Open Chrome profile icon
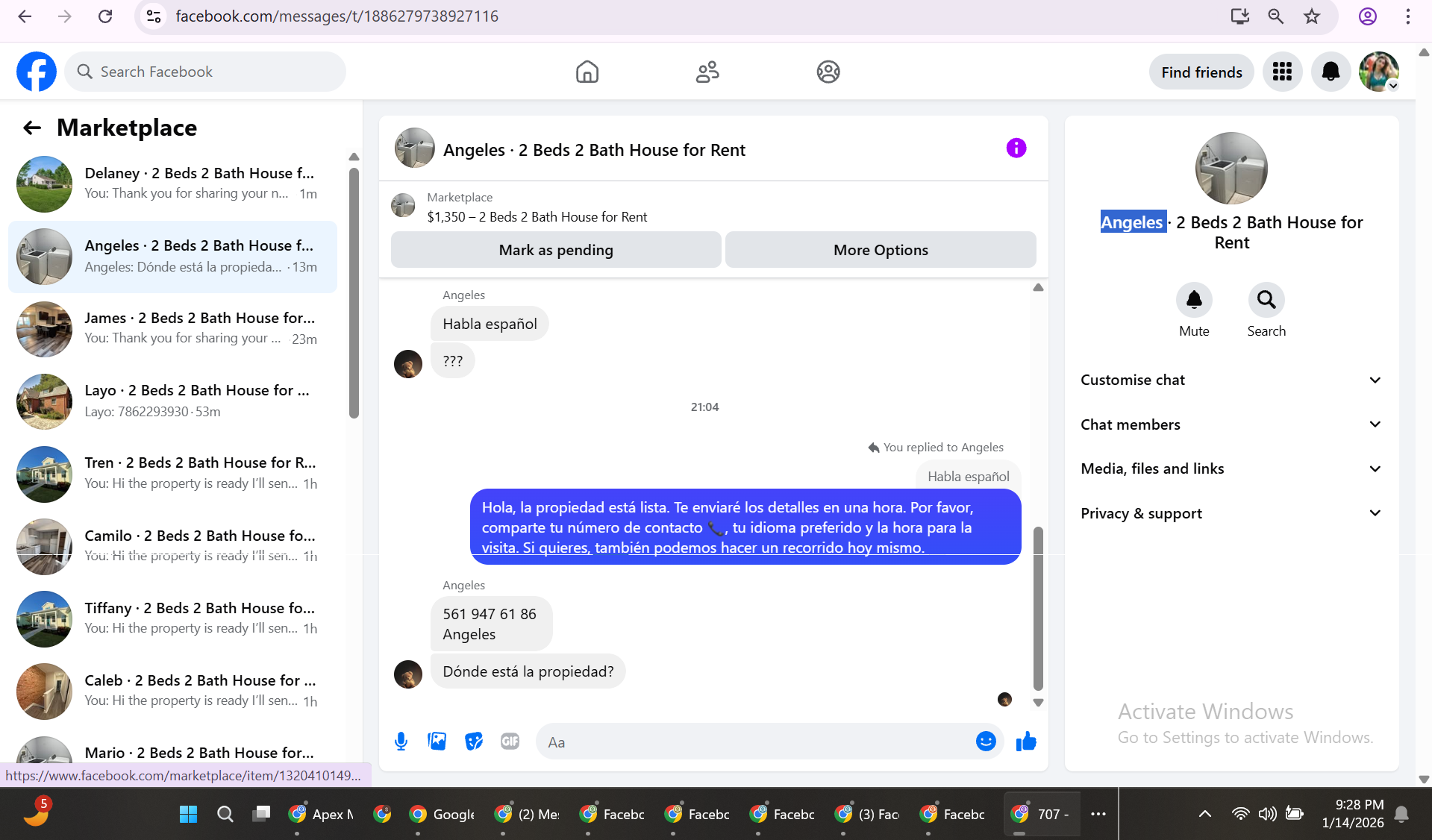This screenshot has height=840, width=1432. pyautogui.click(x=1367, y=16)
